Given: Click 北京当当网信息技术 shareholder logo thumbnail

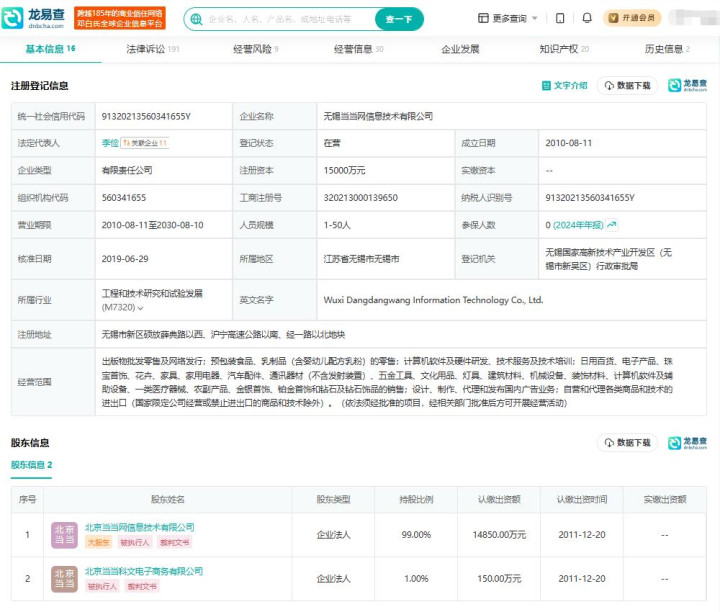Looking at the screenshot, I should [x=64, y=534].
